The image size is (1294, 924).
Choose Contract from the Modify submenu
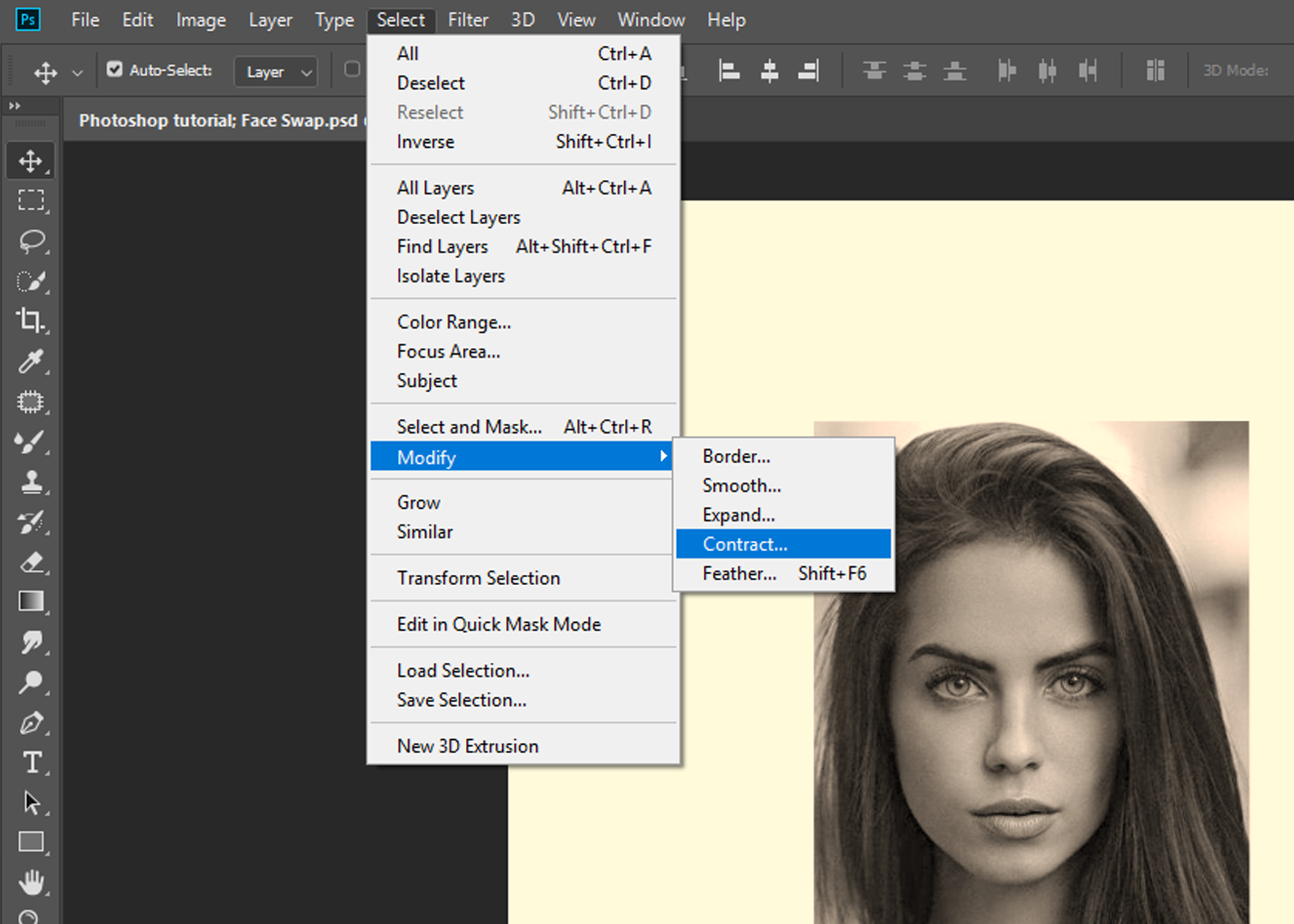pos(745,543)
